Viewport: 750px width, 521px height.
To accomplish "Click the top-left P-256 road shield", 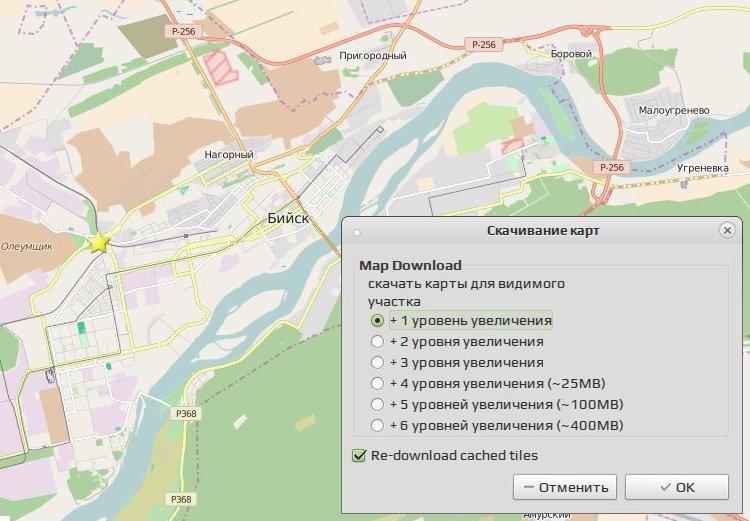I will click(x=184, y=32).
